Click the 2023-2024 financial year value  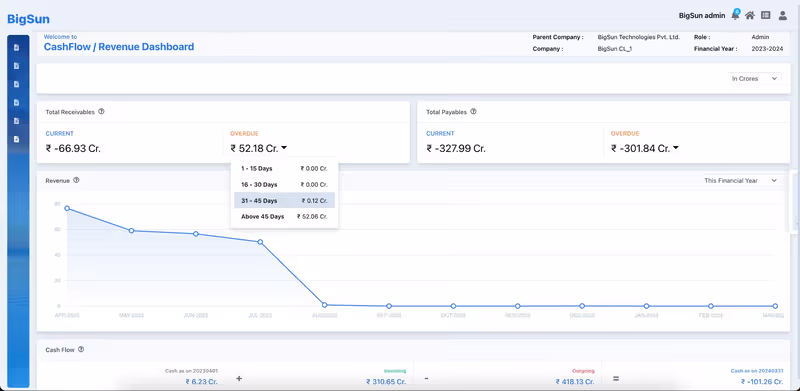point(767,49)
